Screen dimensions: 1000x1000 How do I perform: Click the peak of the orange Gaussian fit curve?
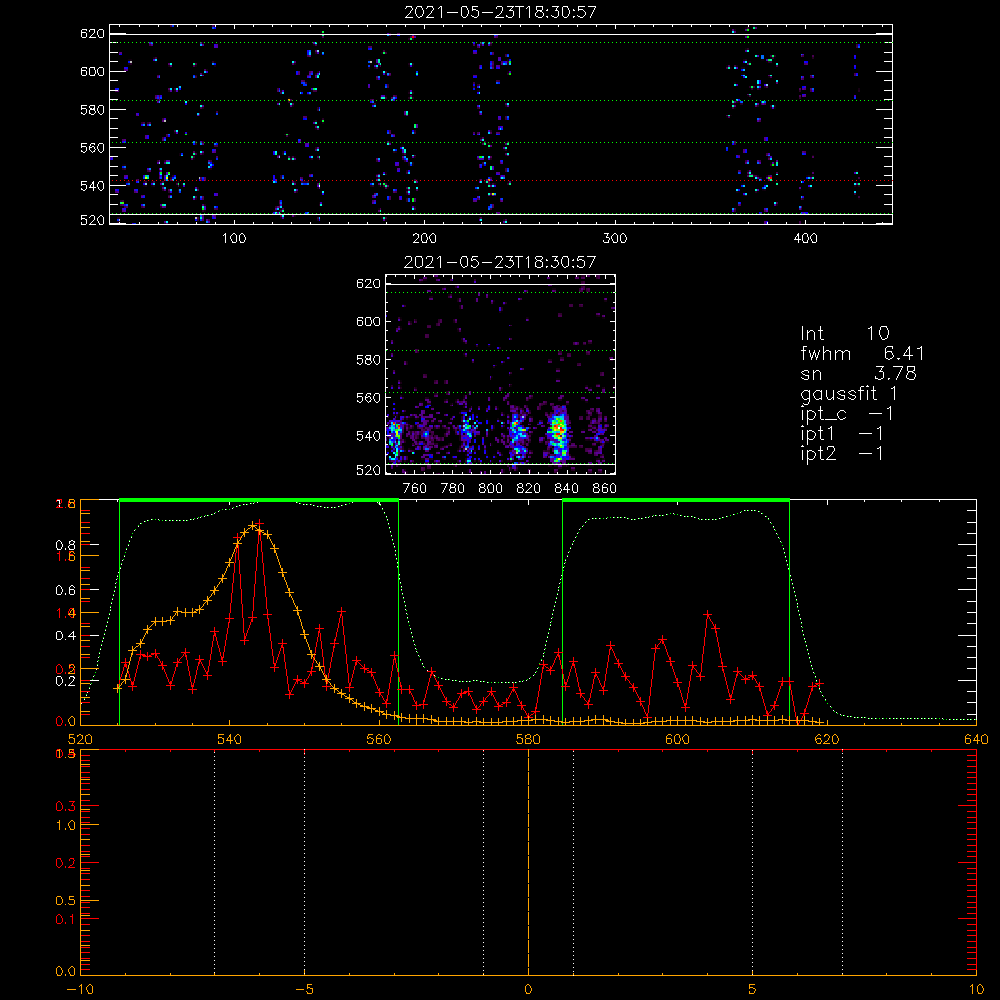(254, 525)
